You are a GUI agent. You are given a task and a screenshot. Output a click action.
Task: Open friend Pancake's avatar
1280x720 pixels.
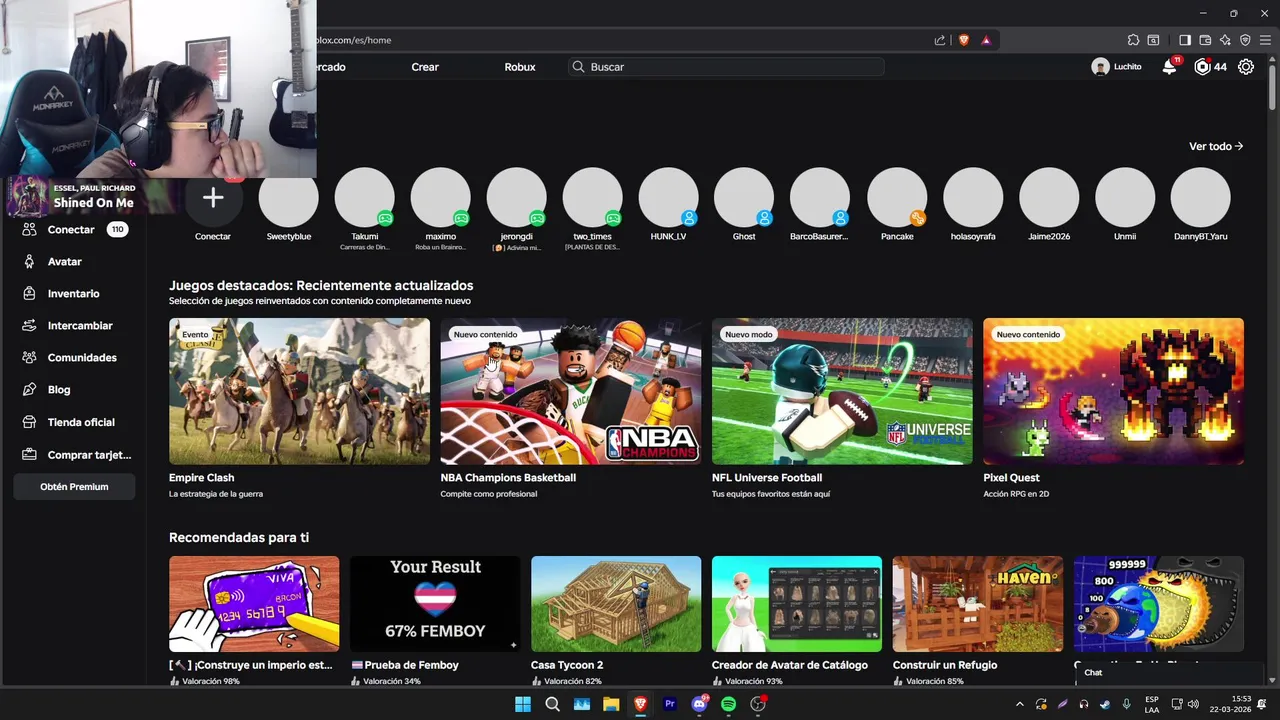[897, 197]
